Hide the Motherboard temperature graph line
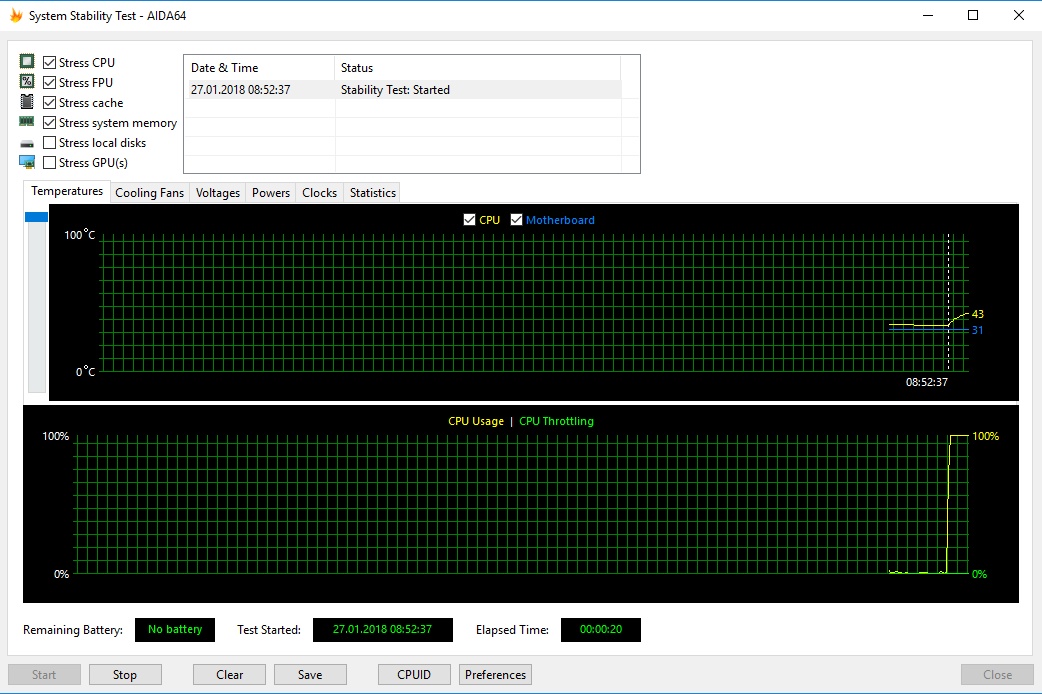Image resolution: width=1042 pixels, height=694 pixels. tap(516, 219)
